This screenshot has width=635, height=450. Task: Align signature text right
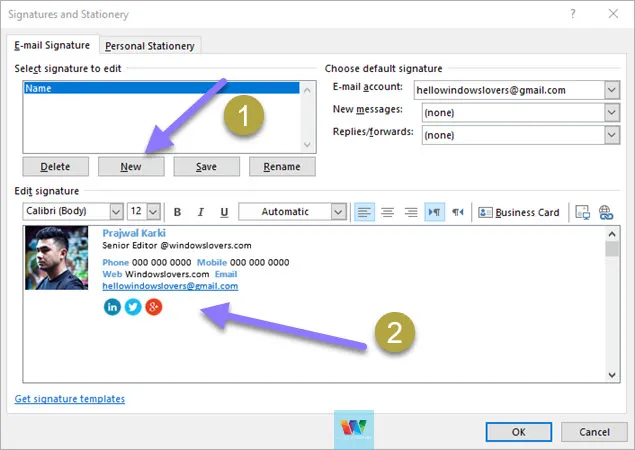click(410, 212)
